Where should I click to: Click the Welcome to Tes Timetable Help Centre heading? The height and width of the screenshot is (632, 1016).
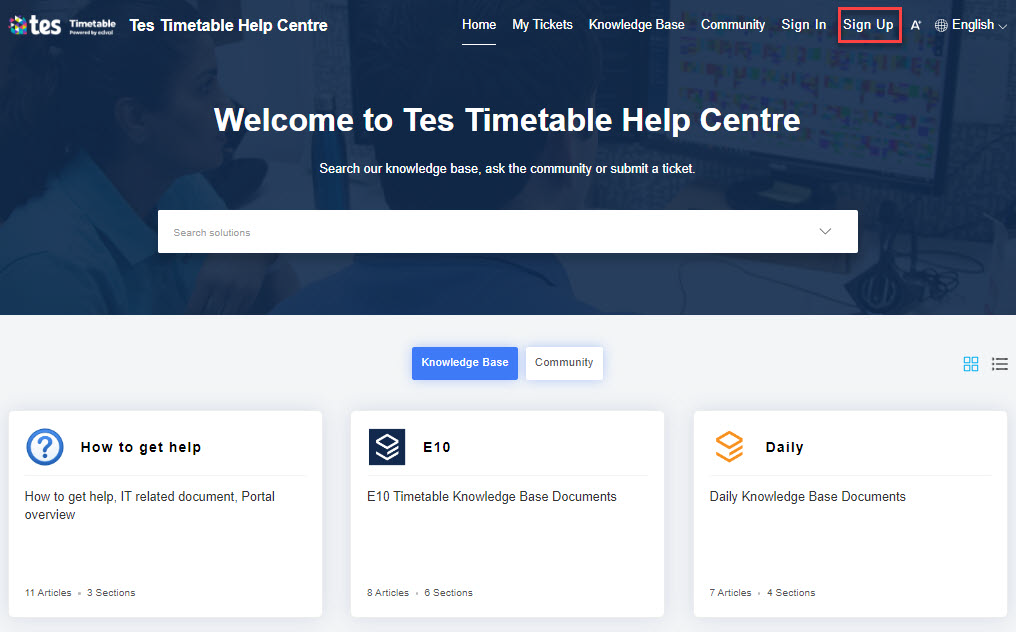507,120
